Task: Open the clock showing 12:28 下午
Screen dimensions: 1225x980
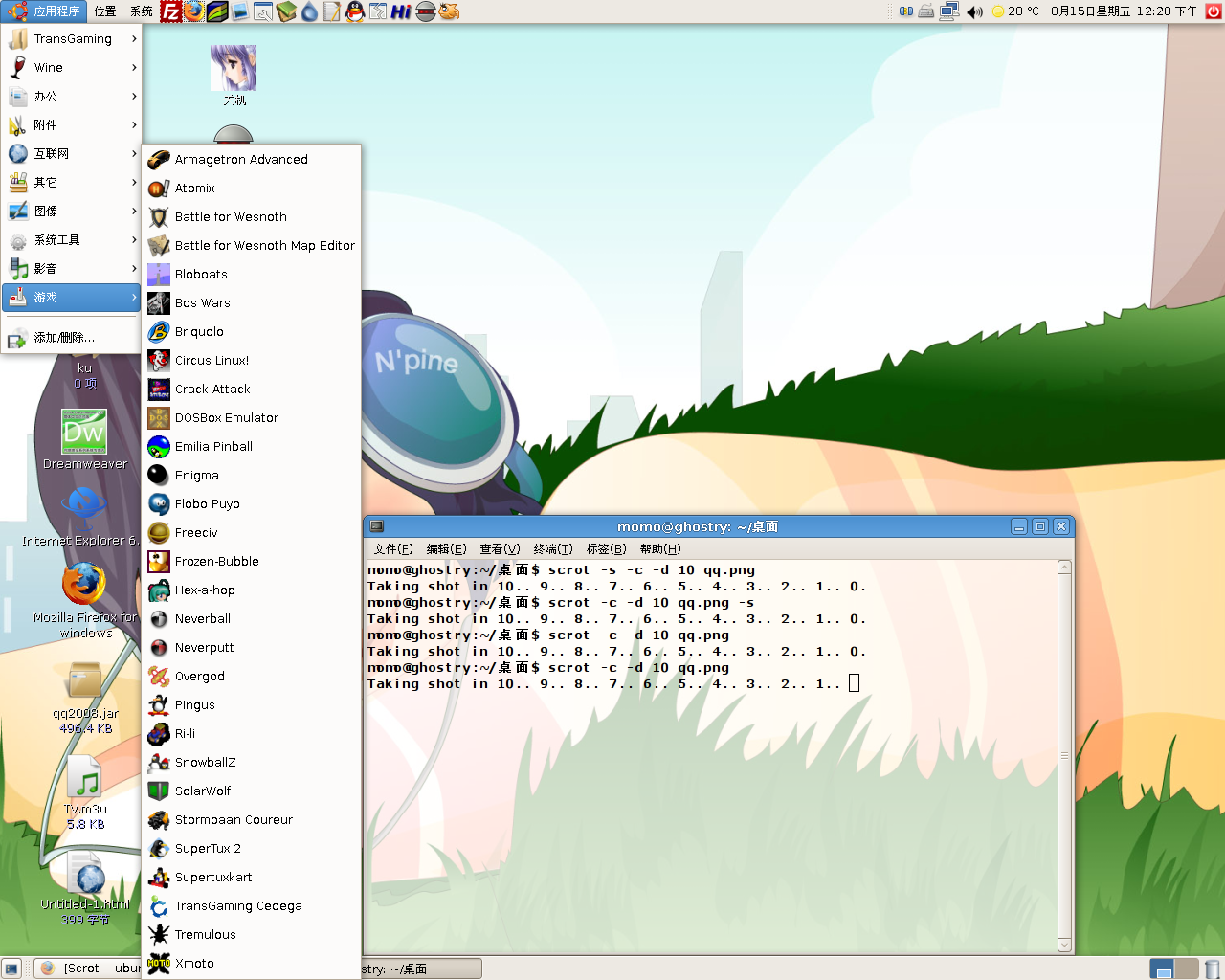Action: [1124, 11]
